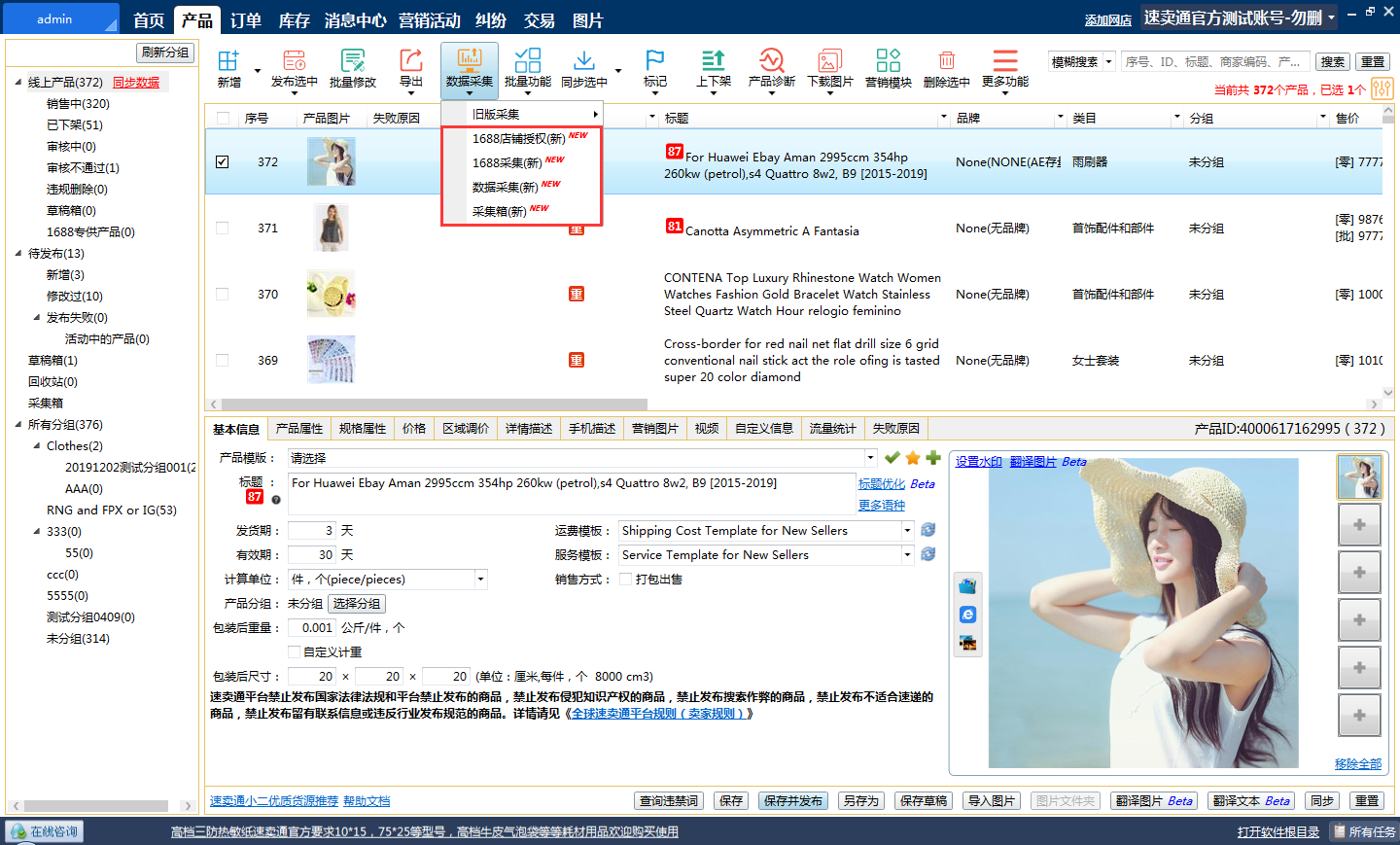This screenshot has height=845, width=1400.
Task: Click the 重 duplicate marker on row 369
Action: [577, 360]
